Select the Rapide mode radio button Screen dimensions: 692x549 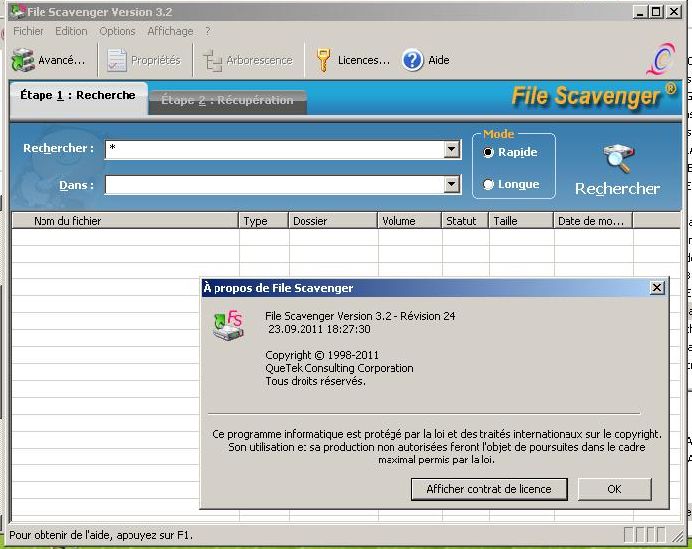[x=488, y=152]
